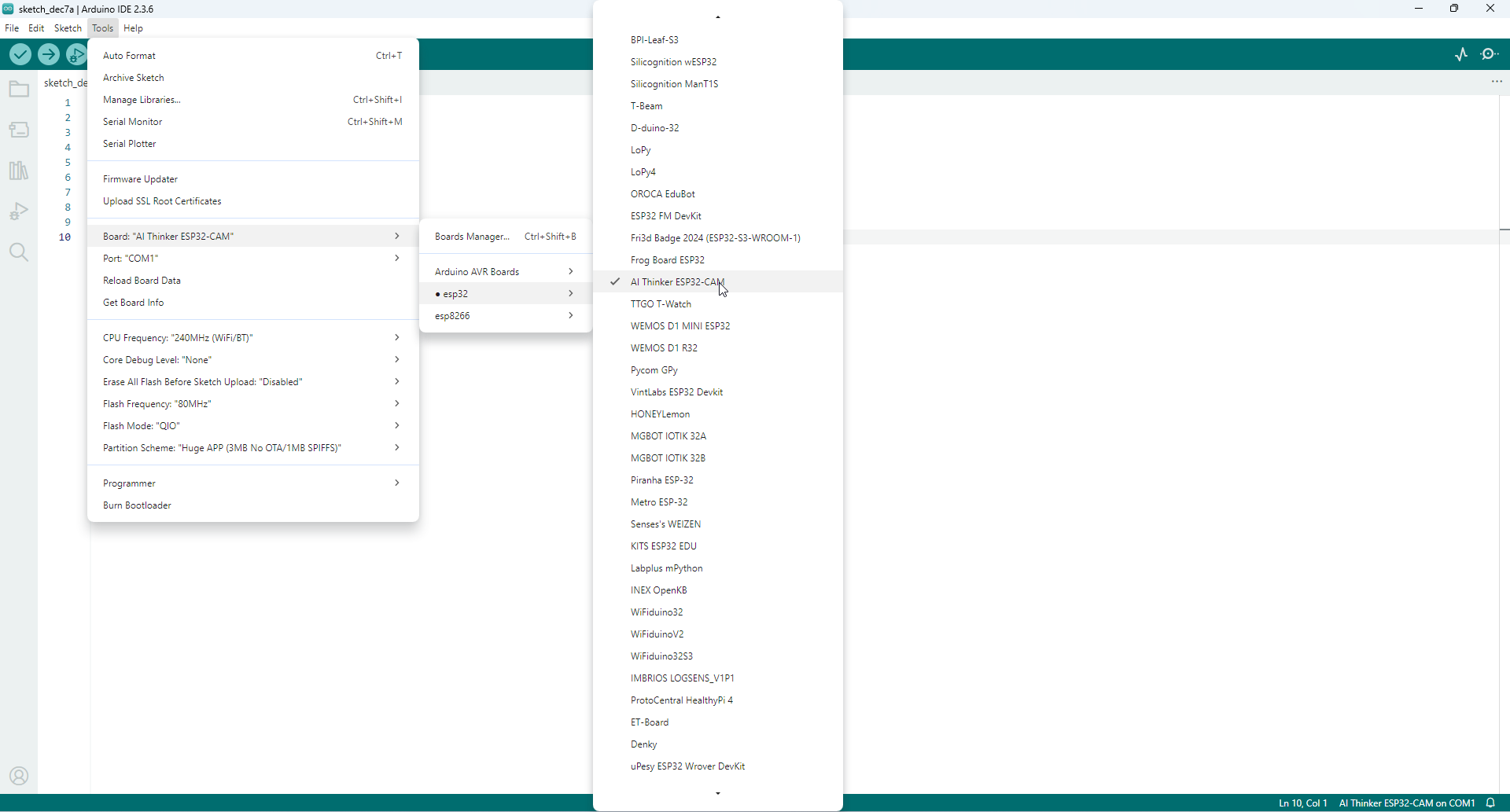The height and width of the screenshot is (812, 1510).
Task: Click the Verify sketch checkmark icon
Action: click(20, 54)
